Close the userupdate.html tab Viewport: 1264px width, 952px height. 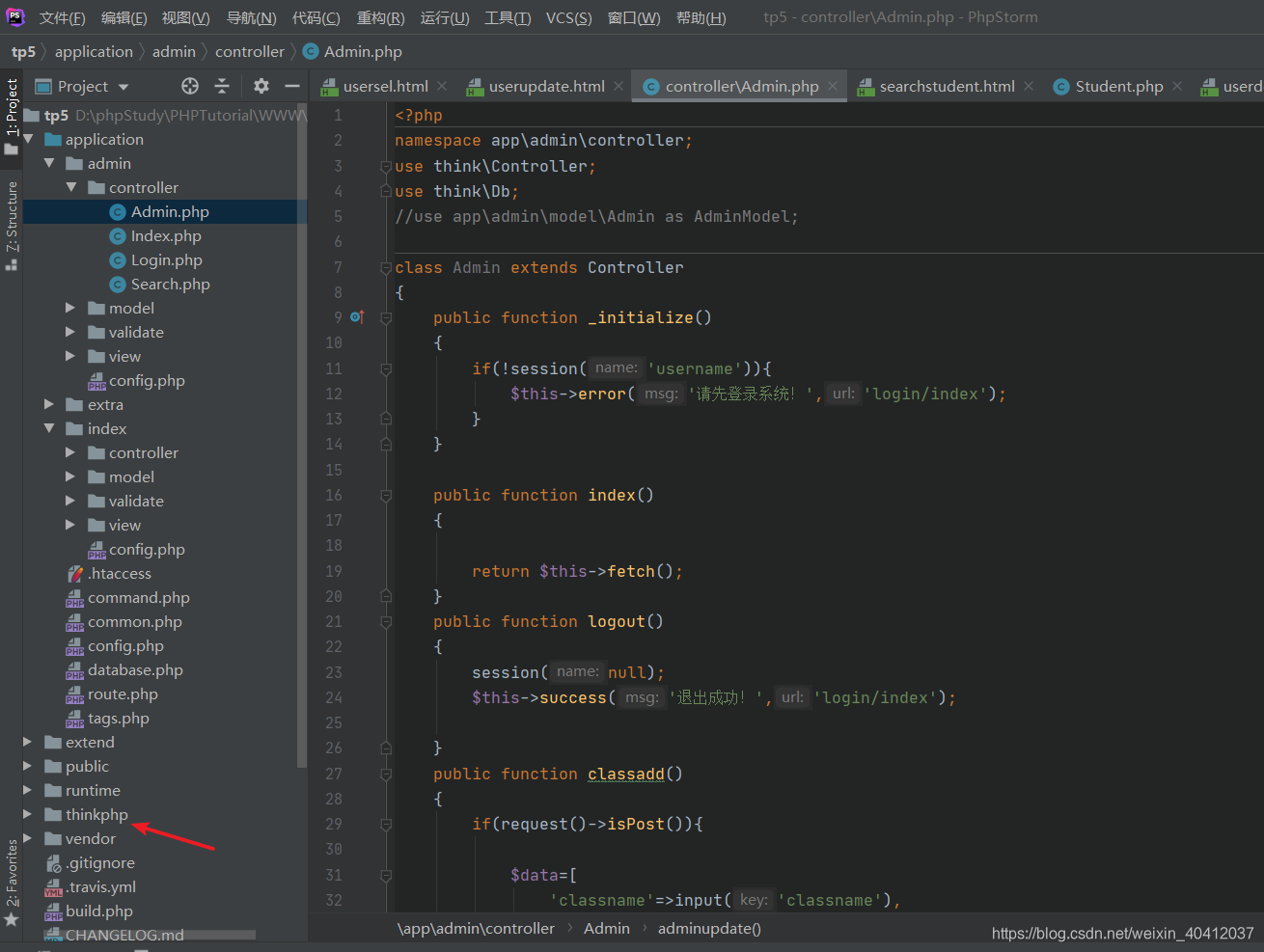(x=618, y=86)
